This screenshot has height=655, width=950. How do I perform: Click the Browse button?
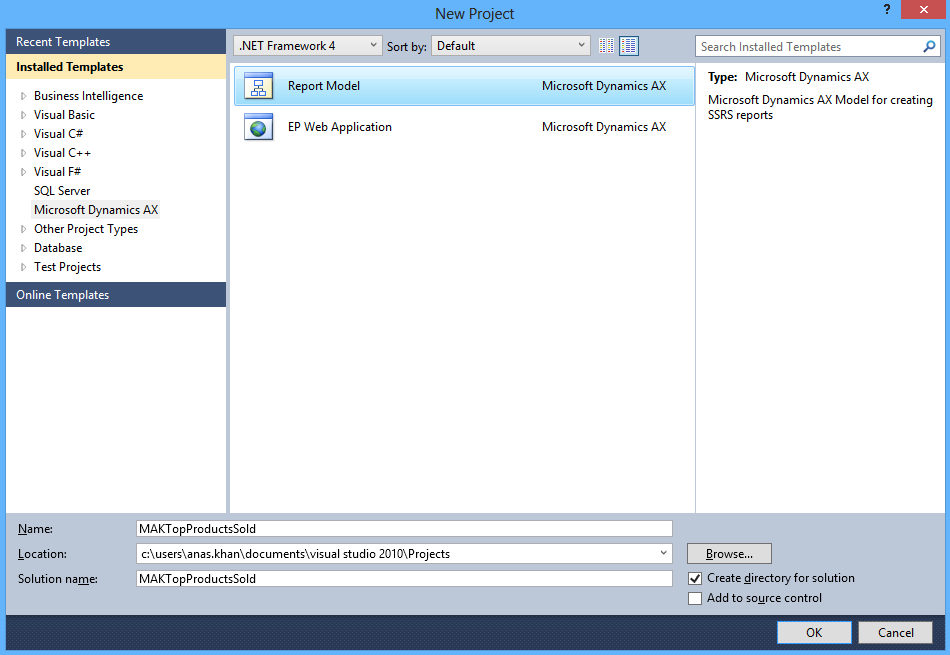(729, 554)
